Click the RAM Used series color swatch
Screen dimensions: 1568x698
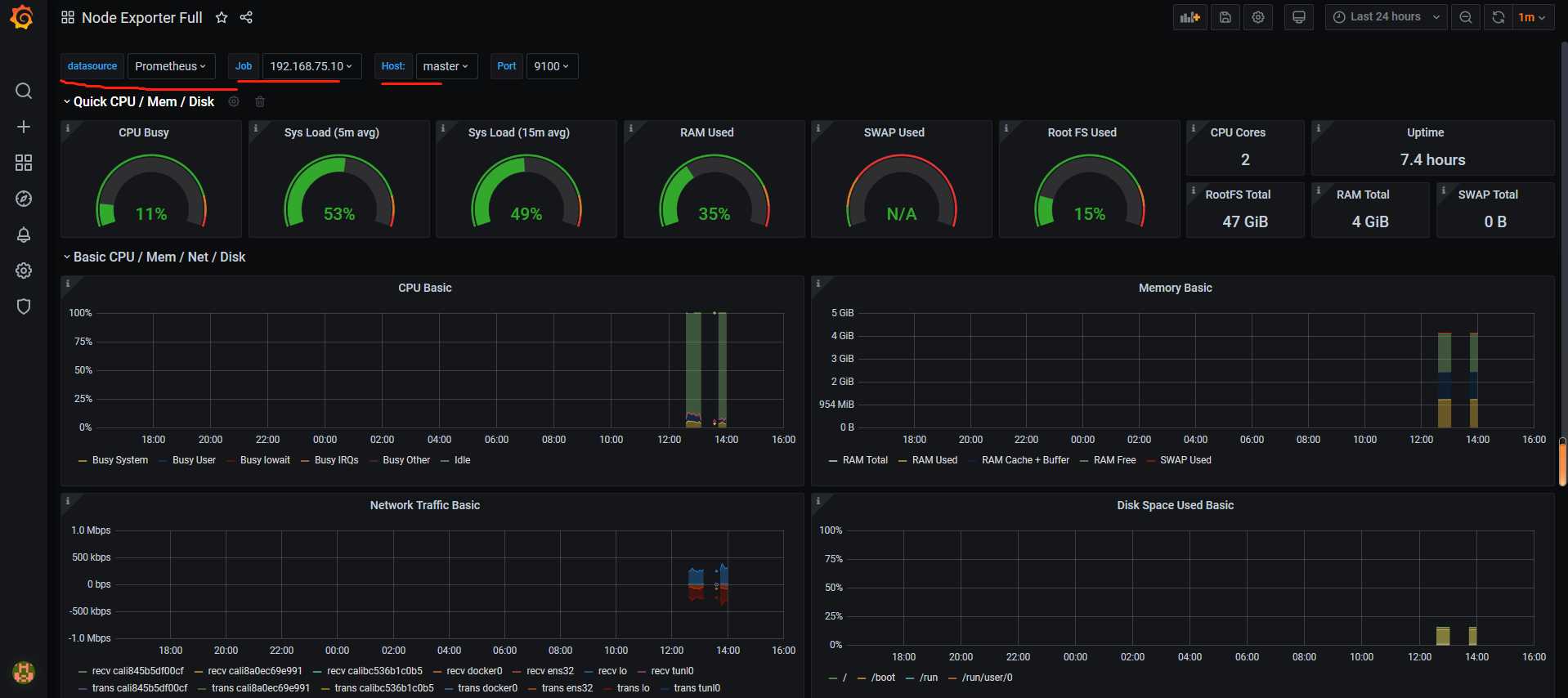pos(903,461)
